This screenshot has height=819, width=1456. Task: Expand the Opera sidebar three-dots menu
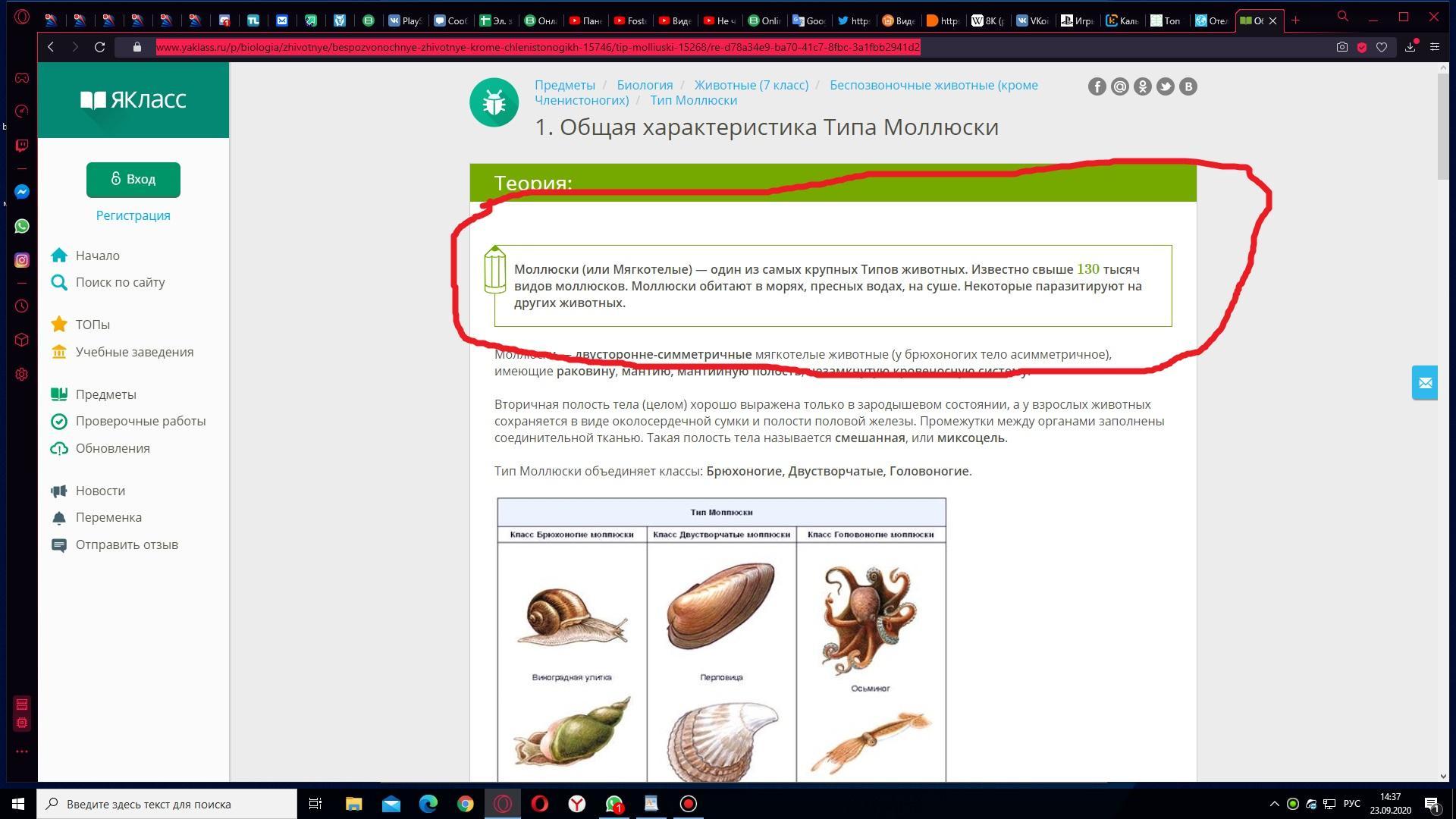pyautogui.click(x=22, y=752)
